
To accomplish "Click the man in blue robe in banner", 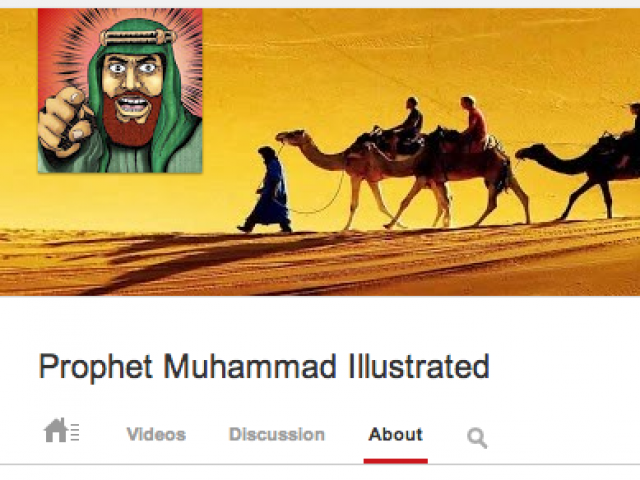I will (267, 191).
